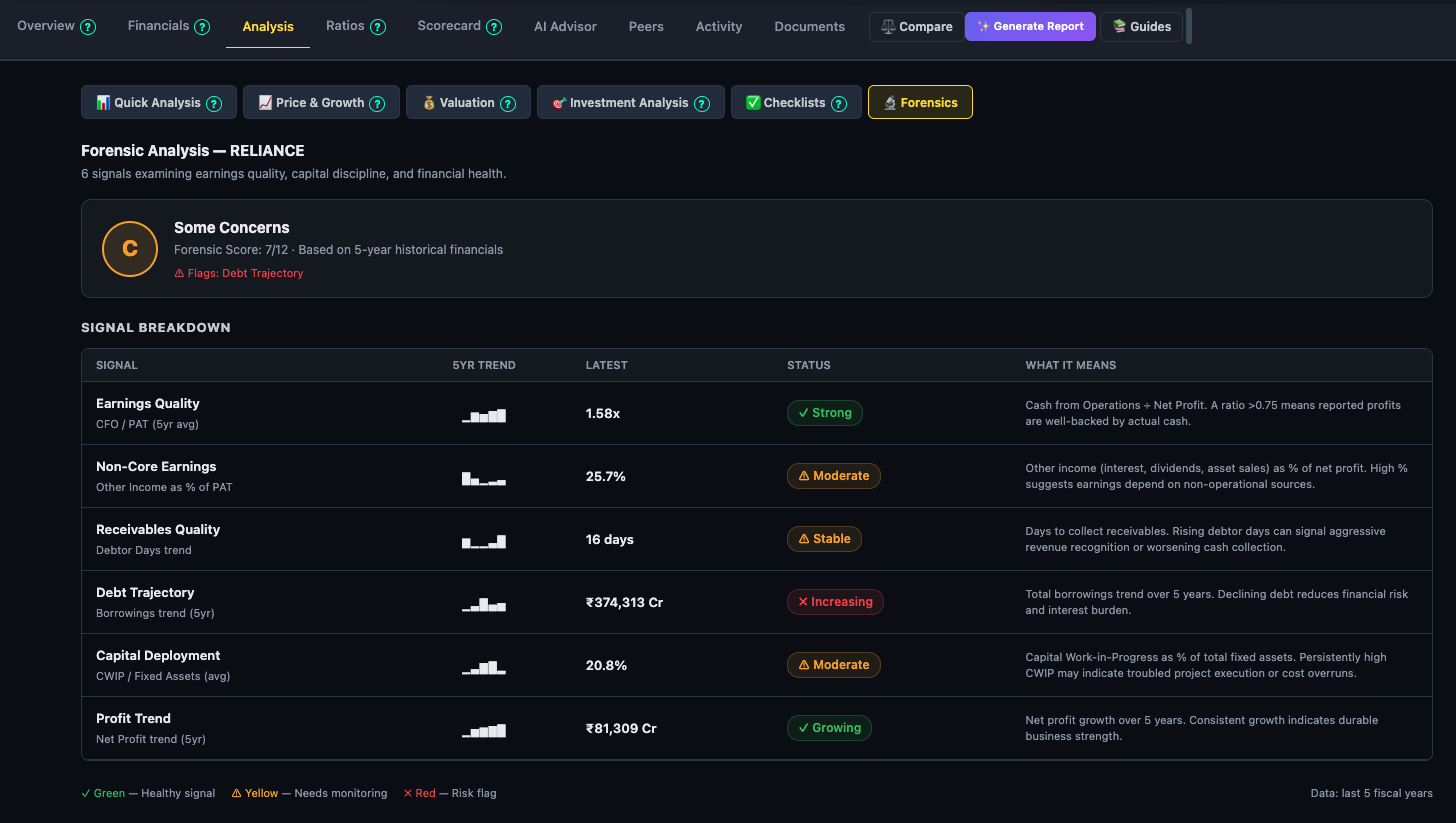Switch to the Documents tab
The width and height of the screenshot is (1456, 823).
809,26
